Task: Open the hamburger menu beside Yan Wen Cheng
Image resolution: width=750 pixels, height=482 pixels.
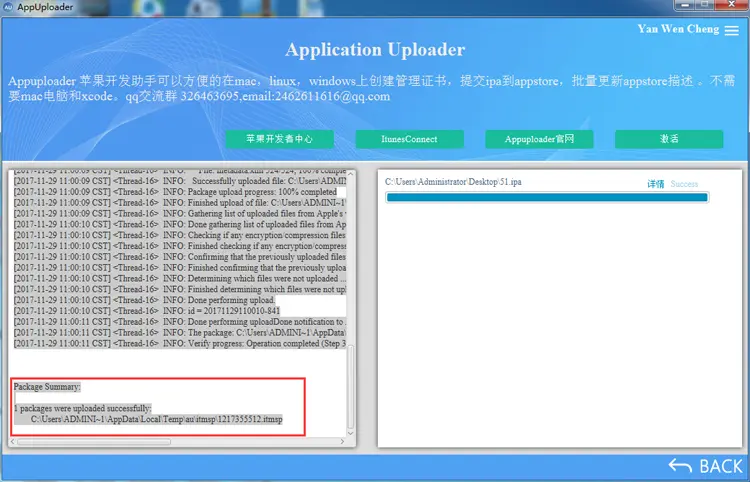Action: pyautogui.click(x=731, y=30)
